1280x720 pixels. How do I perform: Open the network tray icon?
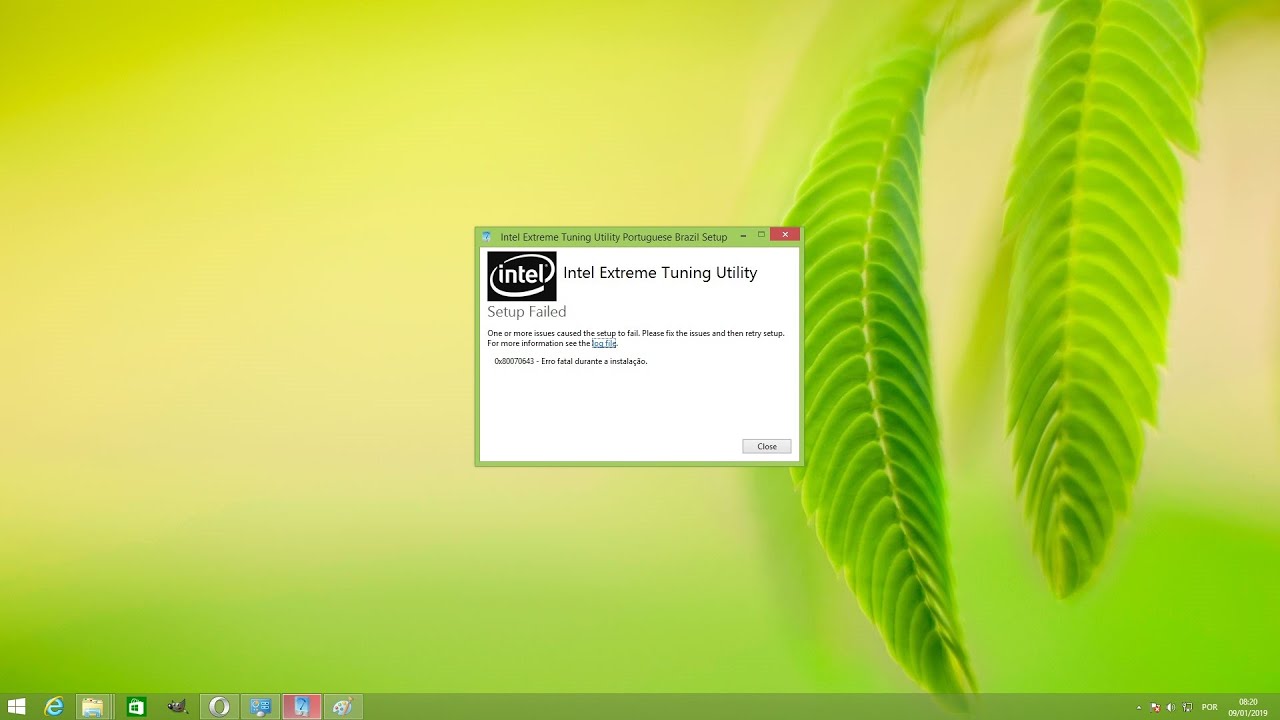tap(1185, 707)
